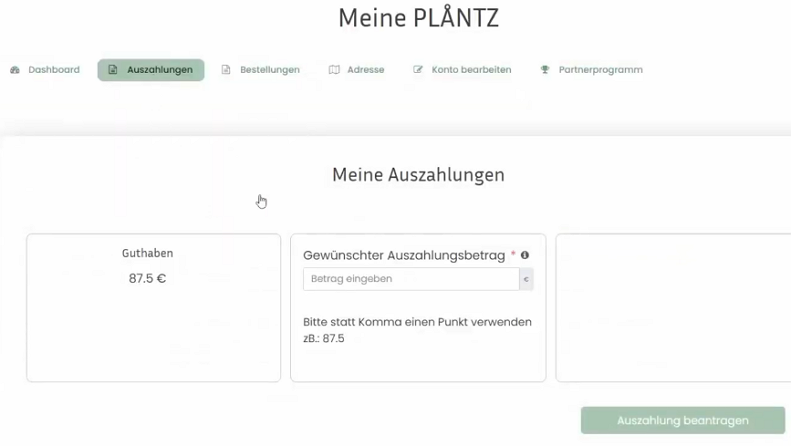This screenshot has height=446, width=791.
Task: Click the Gewünschter Auszahlungsbetrag label
Action: pos(404,255)
